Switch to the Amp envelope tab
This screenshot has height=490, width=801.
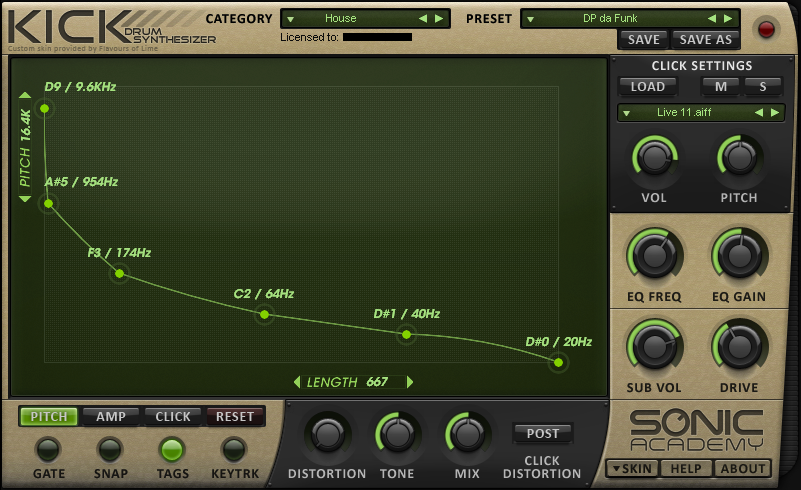point(111,416)
